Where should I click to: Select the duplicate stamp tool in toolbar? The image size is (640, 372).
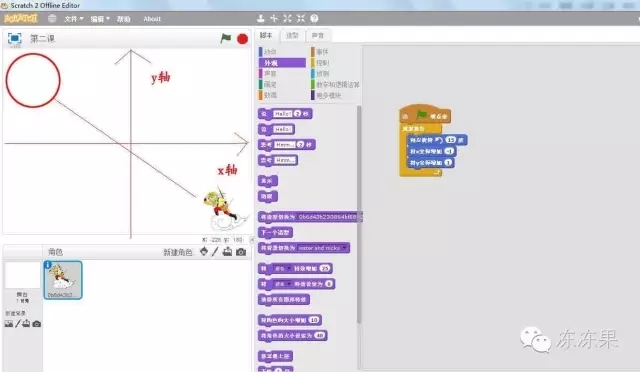click(260, 18)
